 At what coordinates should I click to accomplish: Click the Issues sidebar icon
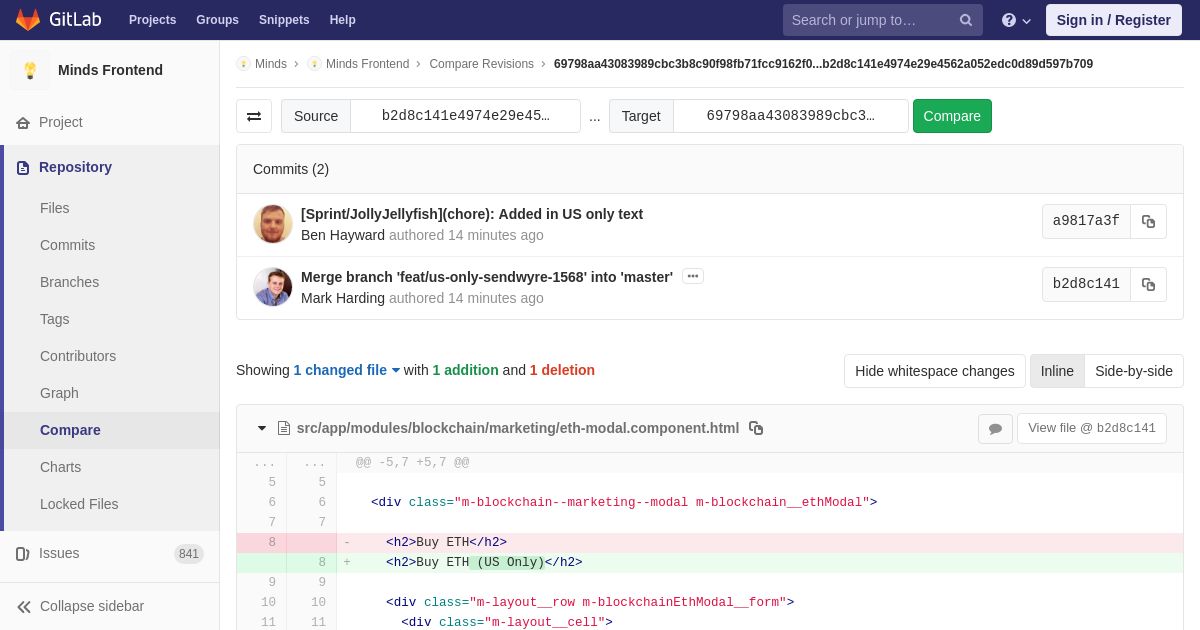pos(23,553)
